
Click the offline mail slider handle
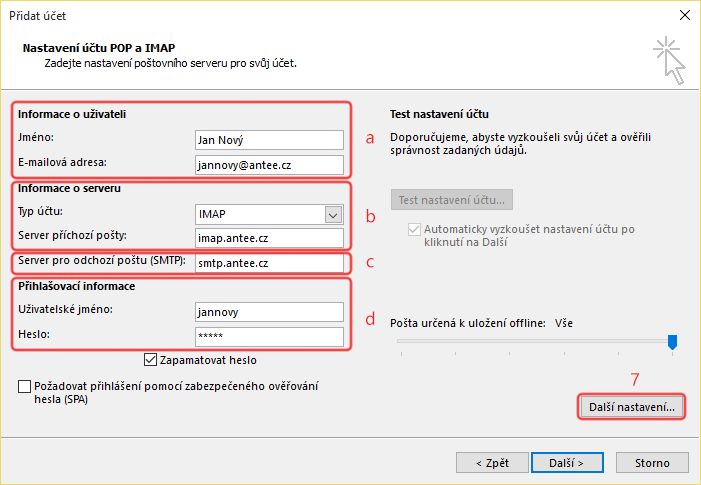(x=672, y=342)
